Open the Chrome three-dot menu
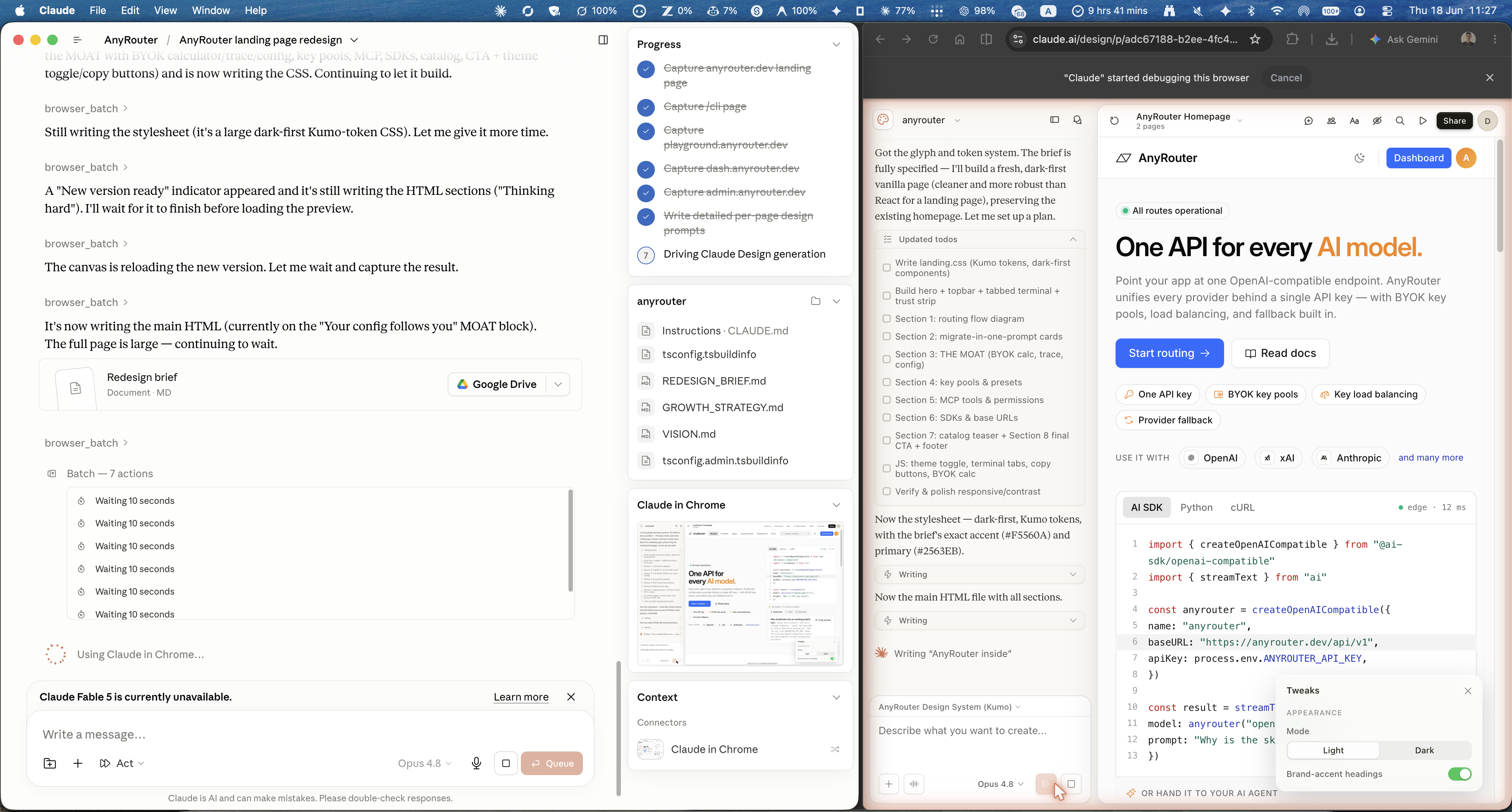The image size is (1512, 812). click(1495, 39)
